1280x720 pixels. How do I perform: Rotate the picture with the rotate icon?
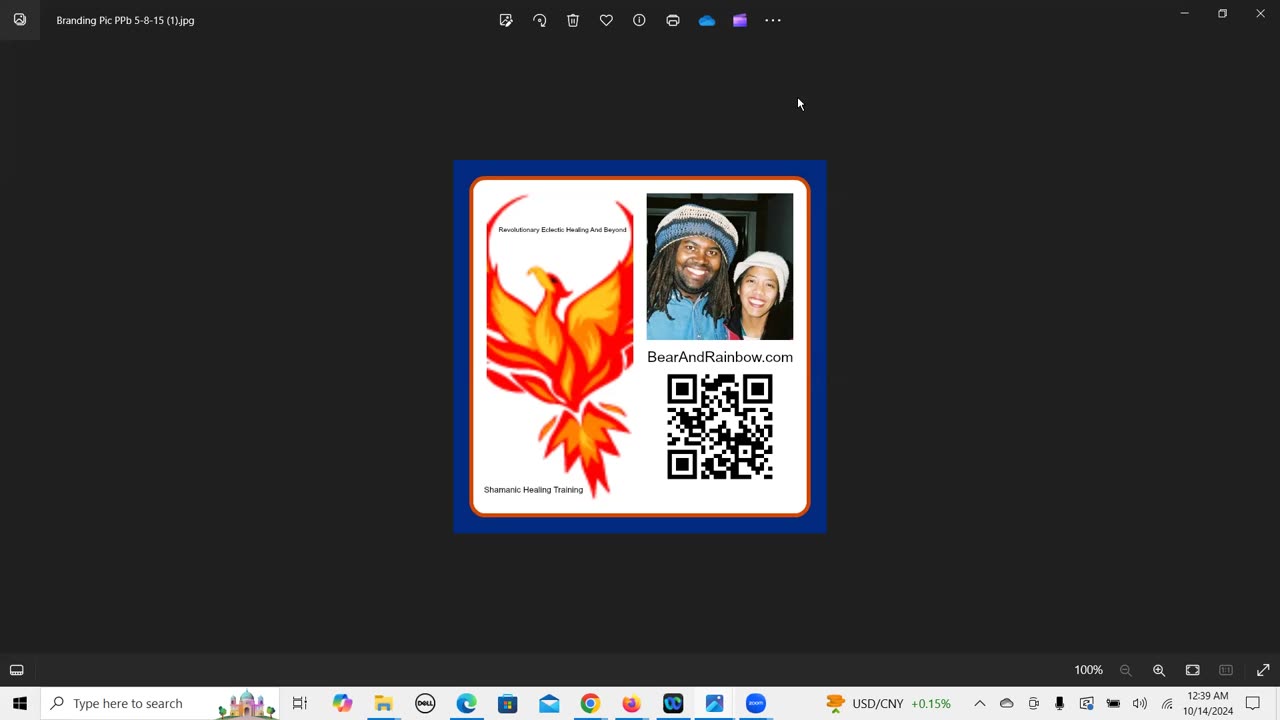click(540, 20)
